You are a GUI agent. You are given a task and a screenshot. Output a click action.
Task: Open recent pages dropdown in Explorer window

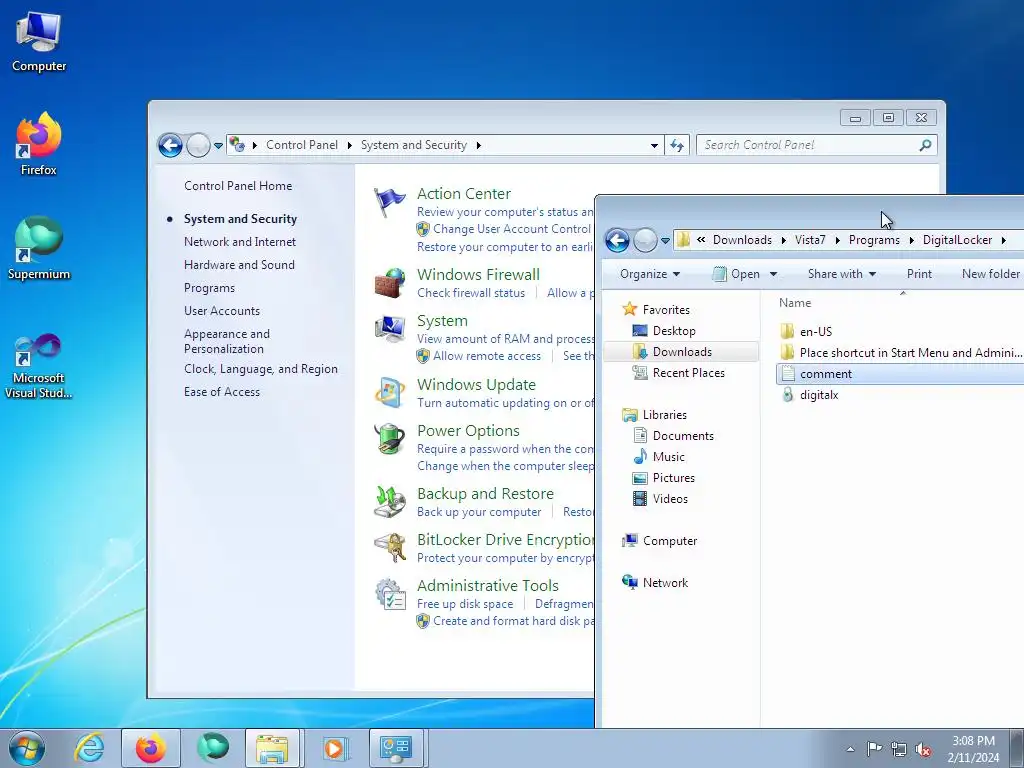point(665,240)
